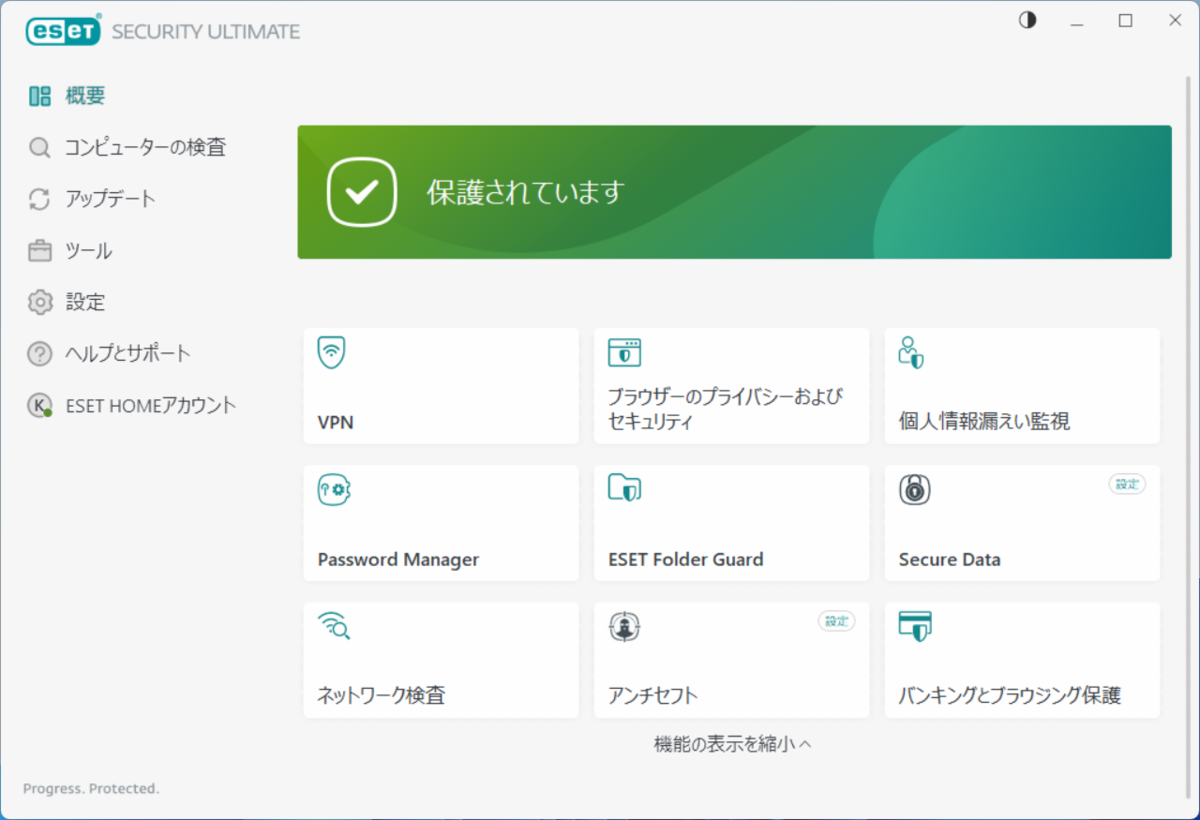
Task: Click the SECURITY ULTIMATE title text
Action: 206,32
